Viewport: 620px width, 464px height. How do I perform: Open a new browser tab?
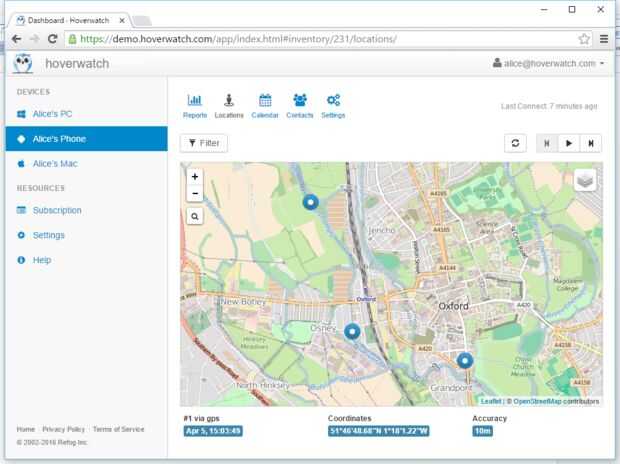pyautogui.click(x=142, y=21)
